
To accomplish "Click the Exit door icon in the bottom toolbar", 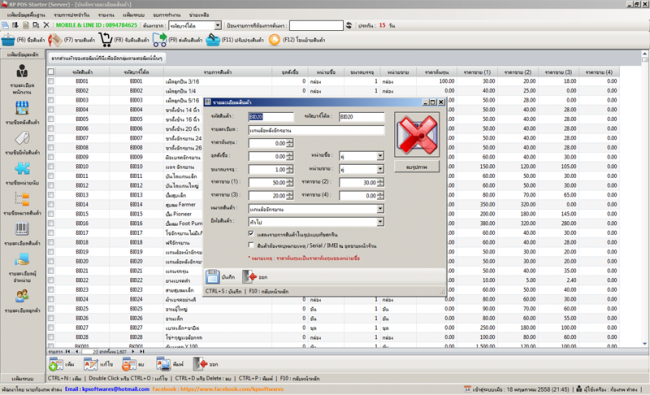I will coord(200,364).
